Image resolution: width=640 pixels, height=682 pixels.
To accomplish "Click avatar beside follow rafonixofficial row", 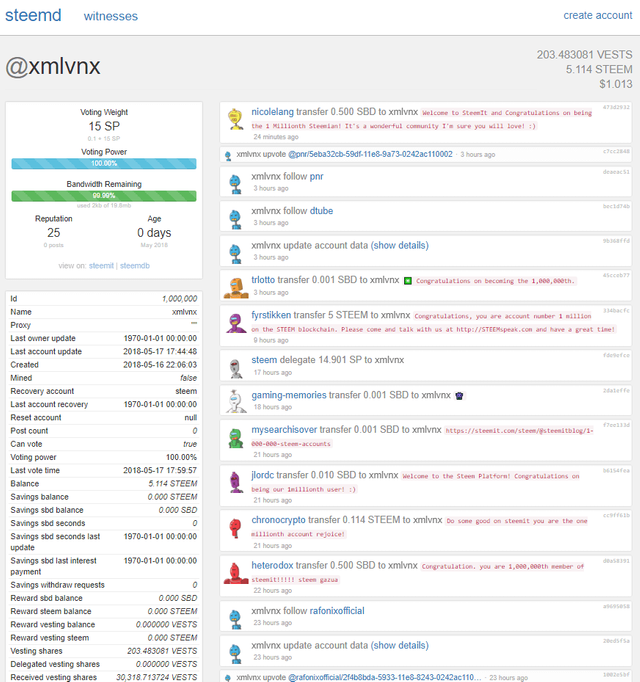I will pyautogui.click(x=235, y=619).
